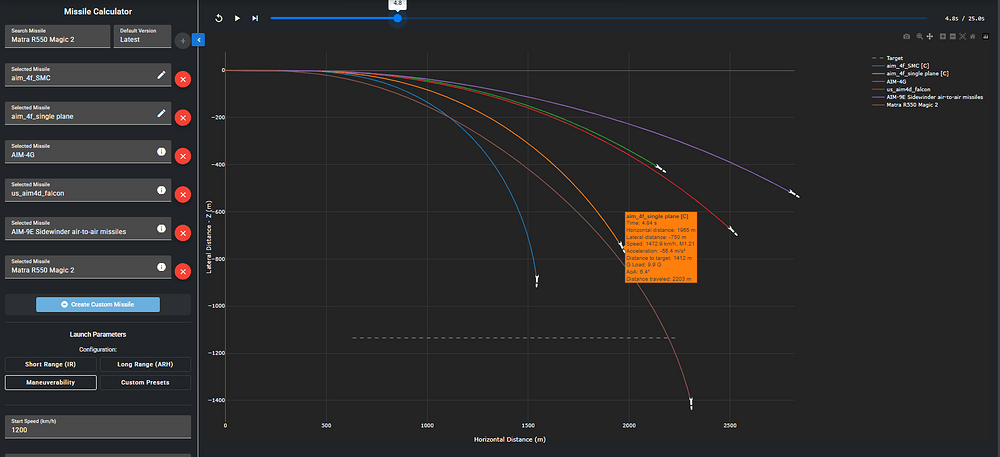This screenshot has height=457, width=1000.
Task: Skip to end of simulation
Action: pyautogui.click(x=255, y=18)
